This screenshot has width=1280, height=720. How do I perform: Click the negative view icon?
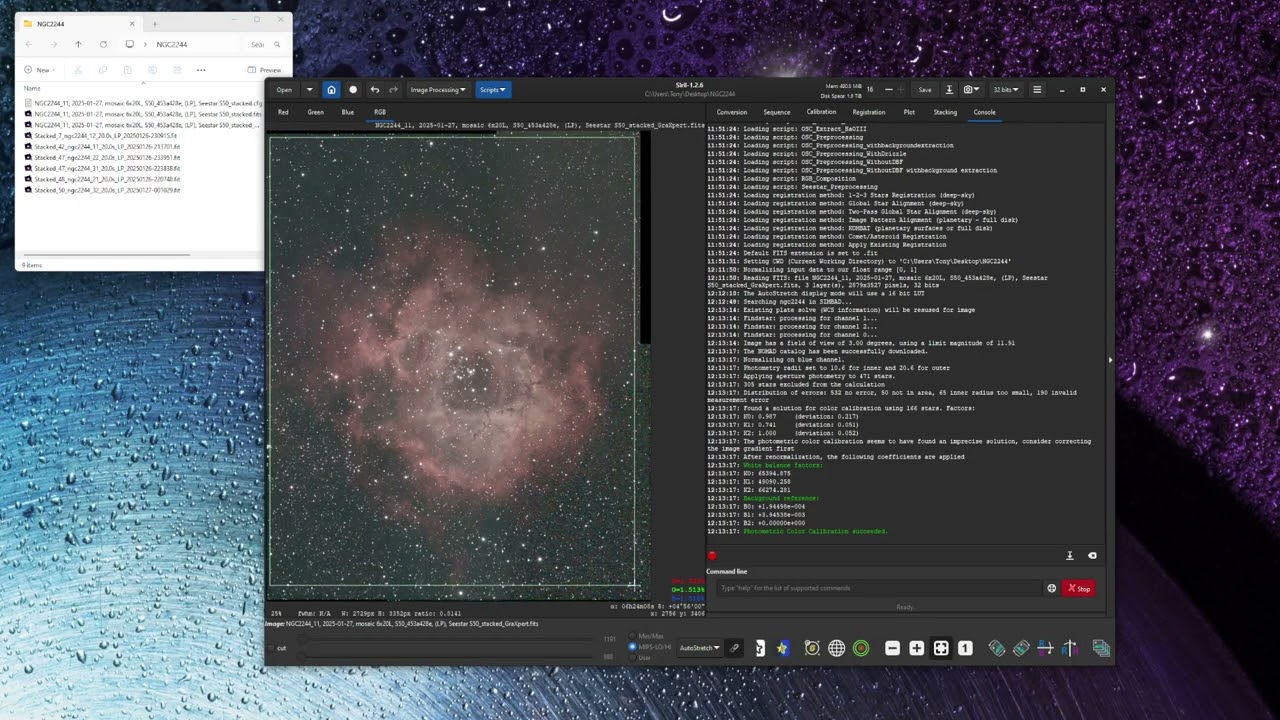[x=760, y=648]
